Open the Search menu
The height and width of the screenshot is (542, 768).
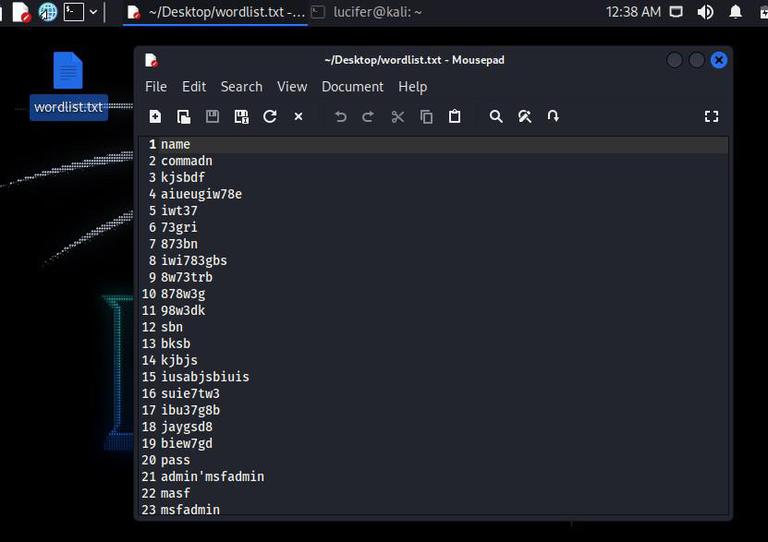point(241,87)
